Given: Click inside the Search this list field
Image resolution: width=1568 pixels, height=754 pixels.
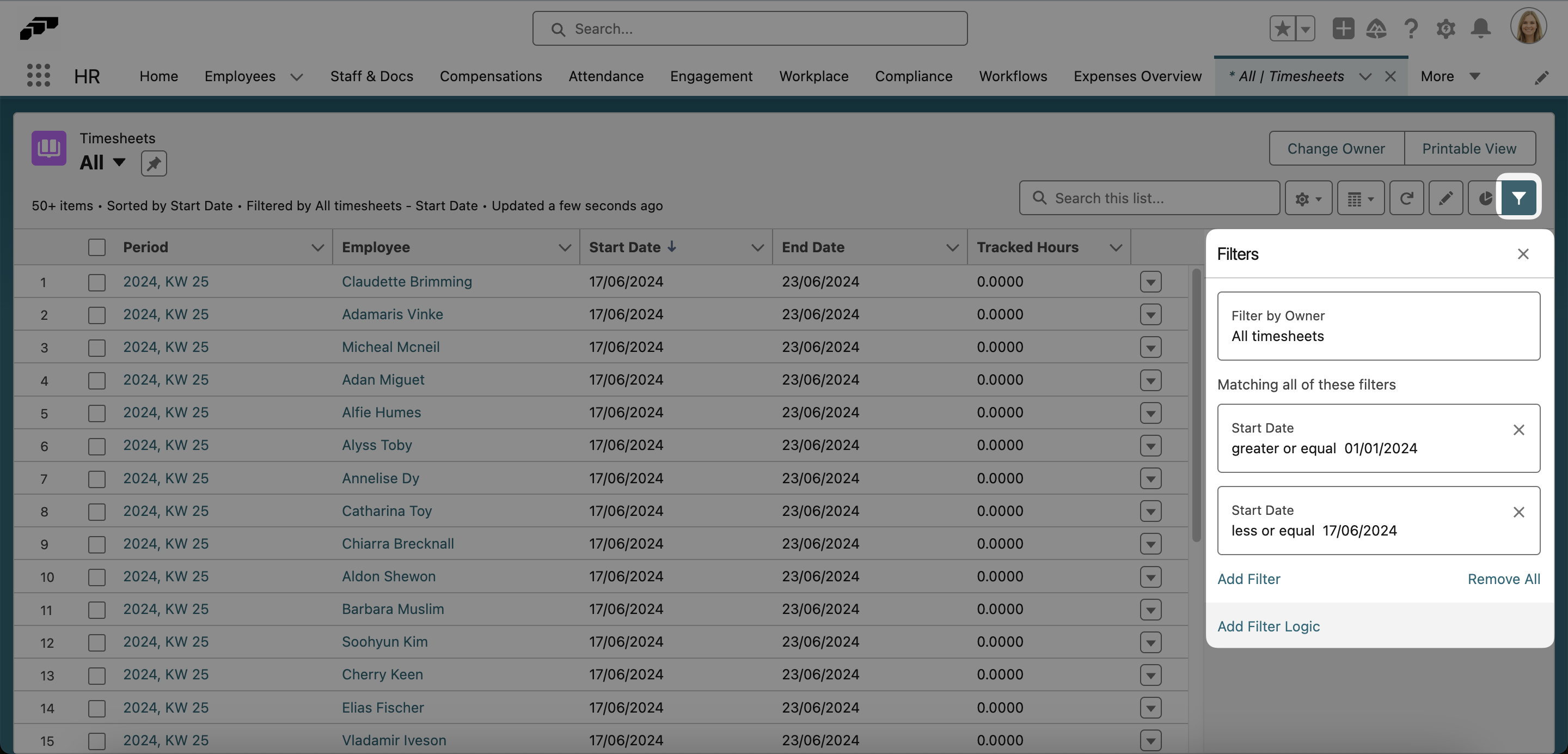Looking at the screenshot, I should (x=1149, y=198).
